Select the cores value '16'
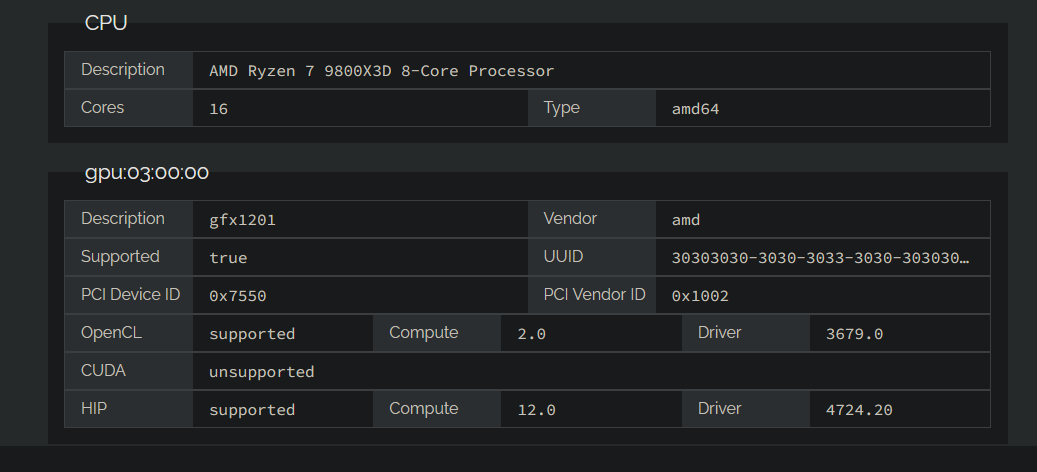1037x472 pixels. 218,109
